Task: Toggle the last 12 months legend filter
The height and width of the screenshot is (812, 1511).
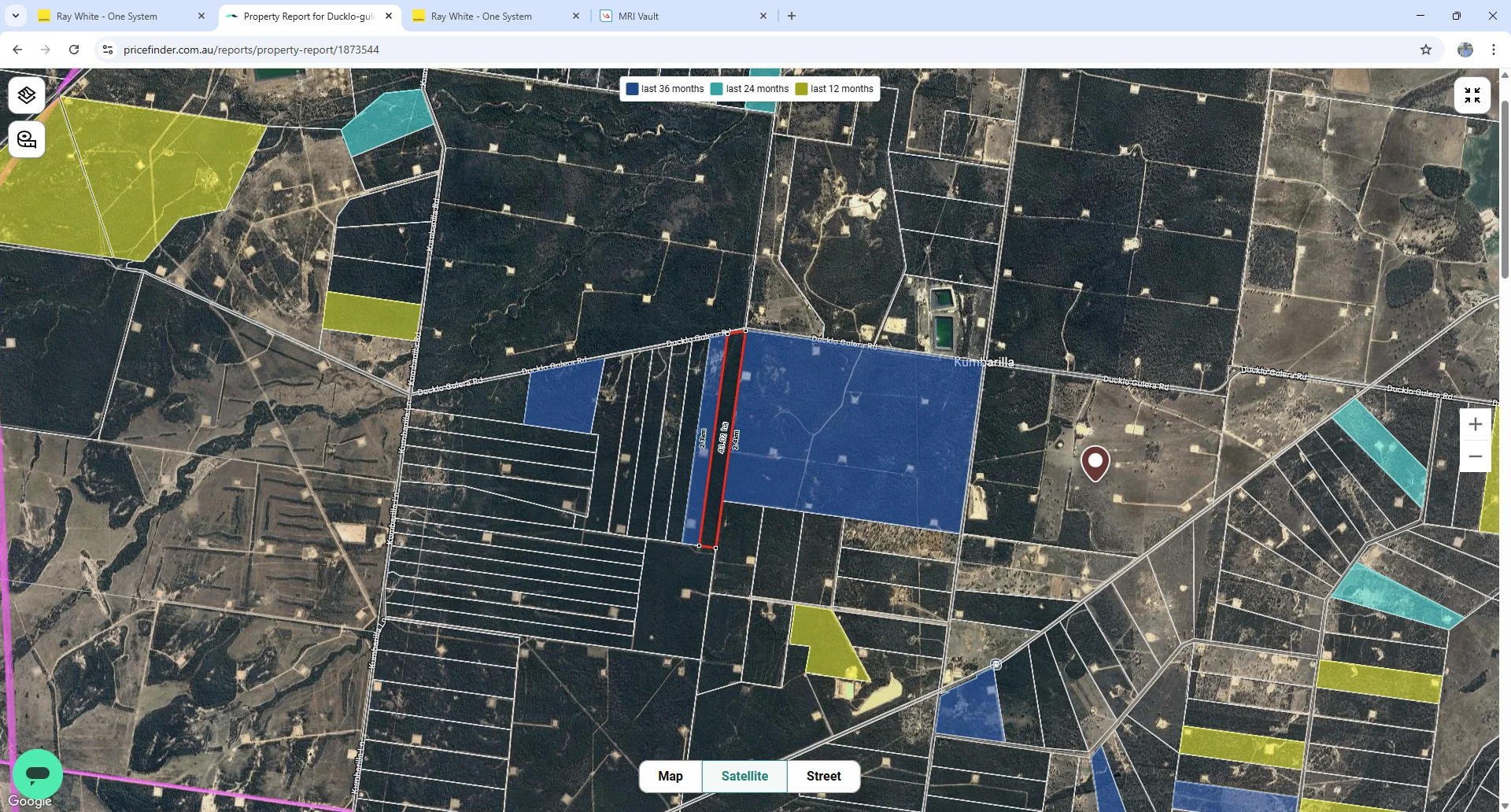Action: pyautogui.click(x=842, y=88)
